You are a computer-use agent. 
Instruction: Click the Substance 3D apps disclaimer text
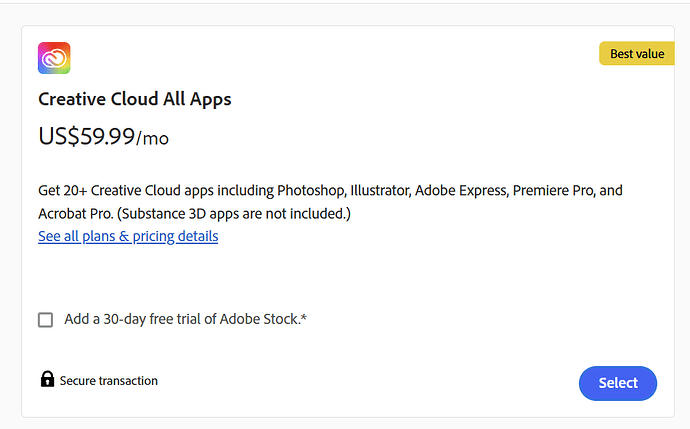[234, 214]
